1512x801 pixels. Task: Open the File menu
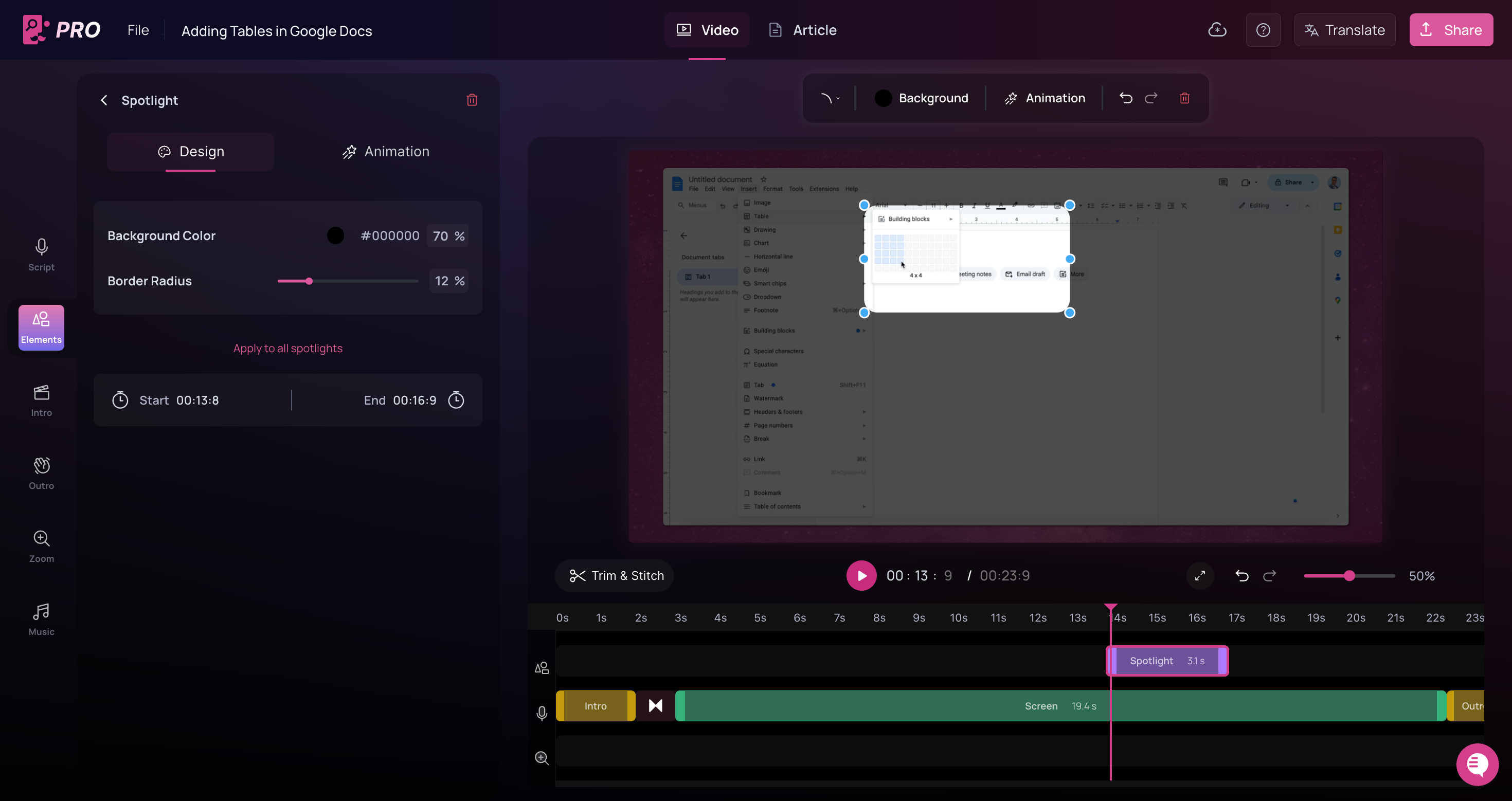pos(138,30)
